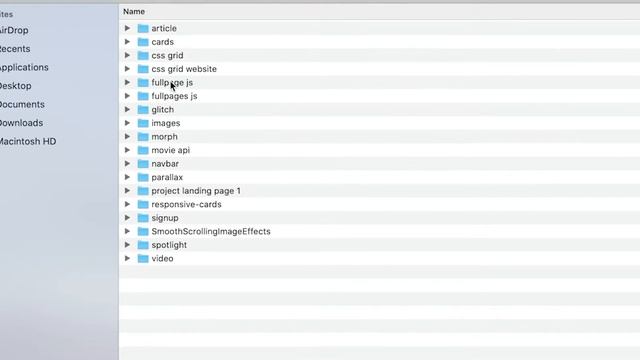Select the 'glitch' folder name
This screenshot has width=640, height=360.
click(162, 109)
